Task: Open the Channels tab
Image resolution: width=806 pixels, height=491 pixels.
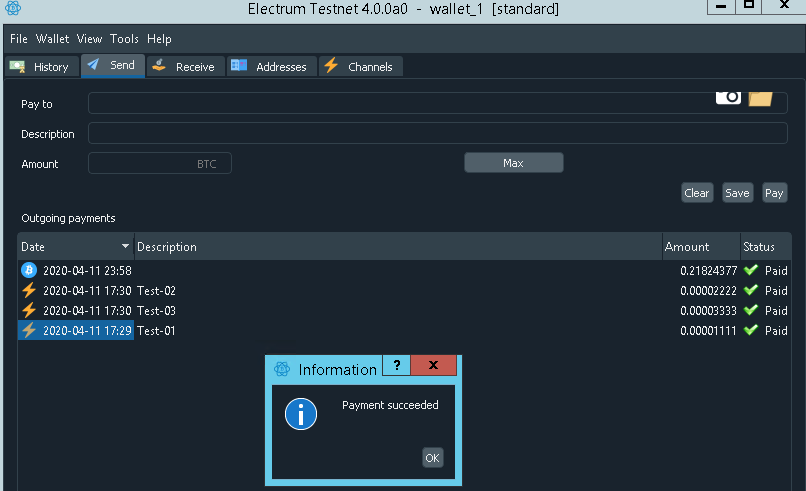Action: [360, 66]
